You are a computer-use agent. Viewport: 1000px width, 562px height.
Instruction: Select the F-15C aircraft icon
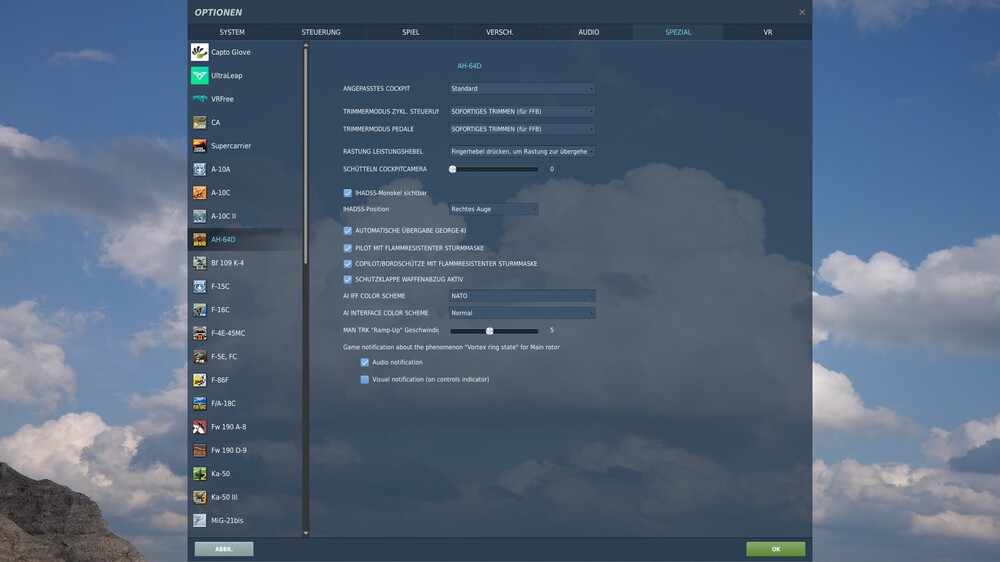point(200,286)
